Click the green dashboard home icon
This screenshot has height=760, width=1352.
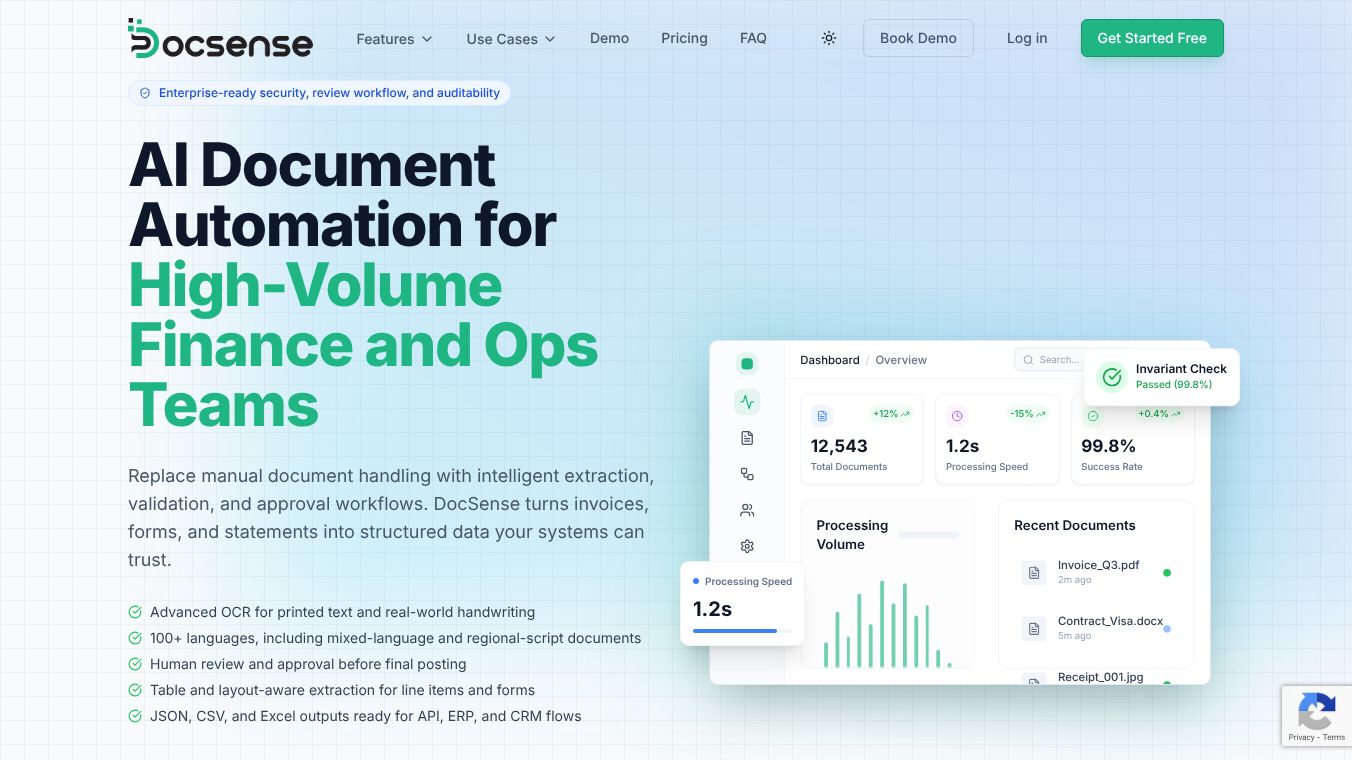747,363
